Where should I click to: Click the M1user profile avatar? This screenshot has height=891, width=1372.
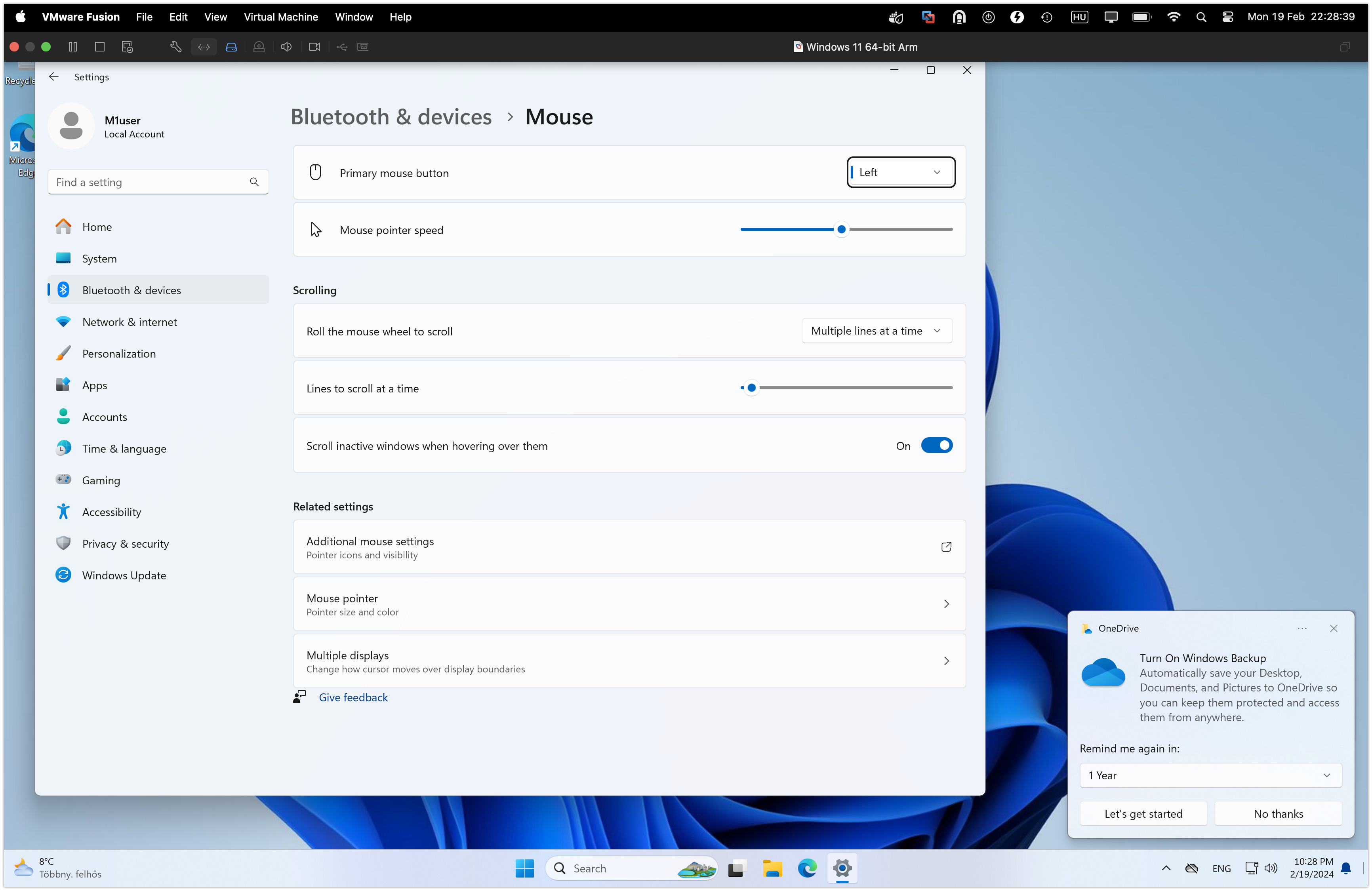click(71, 126)
